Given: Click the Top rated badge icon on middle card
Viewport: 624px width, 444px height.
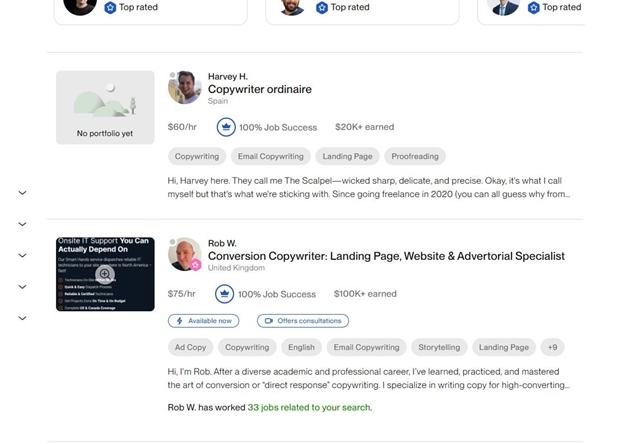Looking at the screenshot, I should [x=322, y=8].
